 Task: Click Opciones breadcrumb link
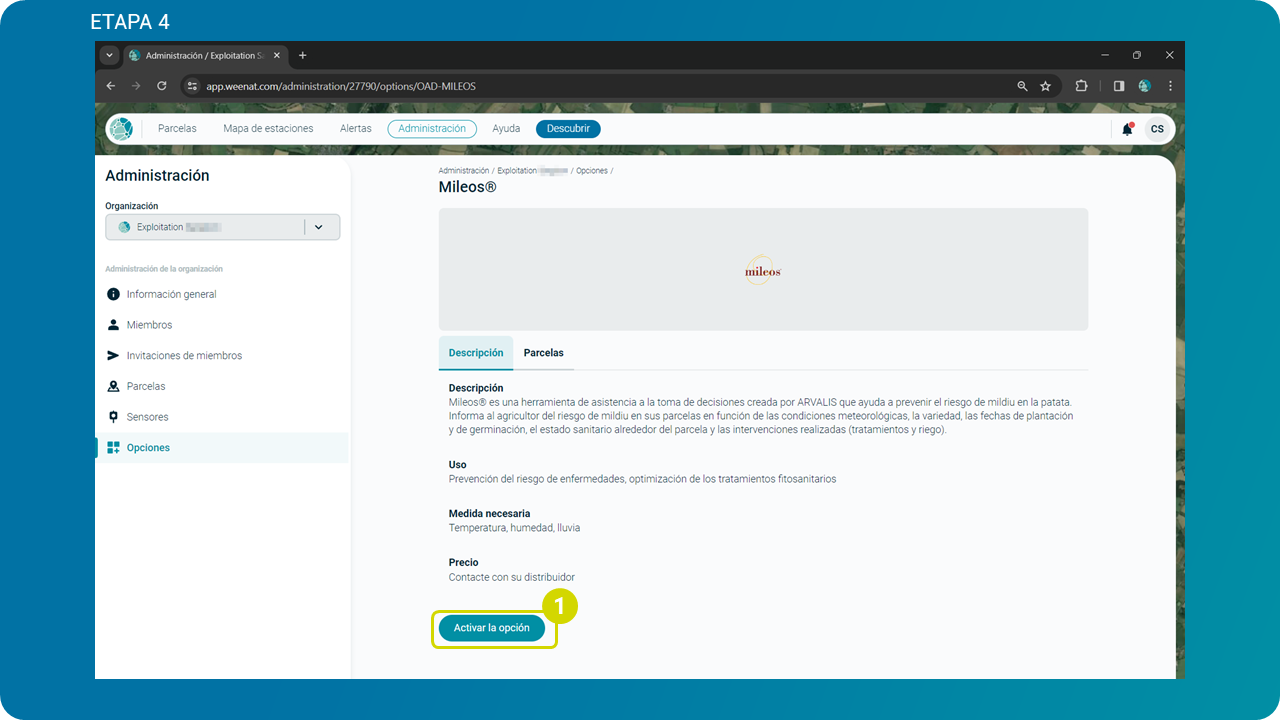pos(592,171)
